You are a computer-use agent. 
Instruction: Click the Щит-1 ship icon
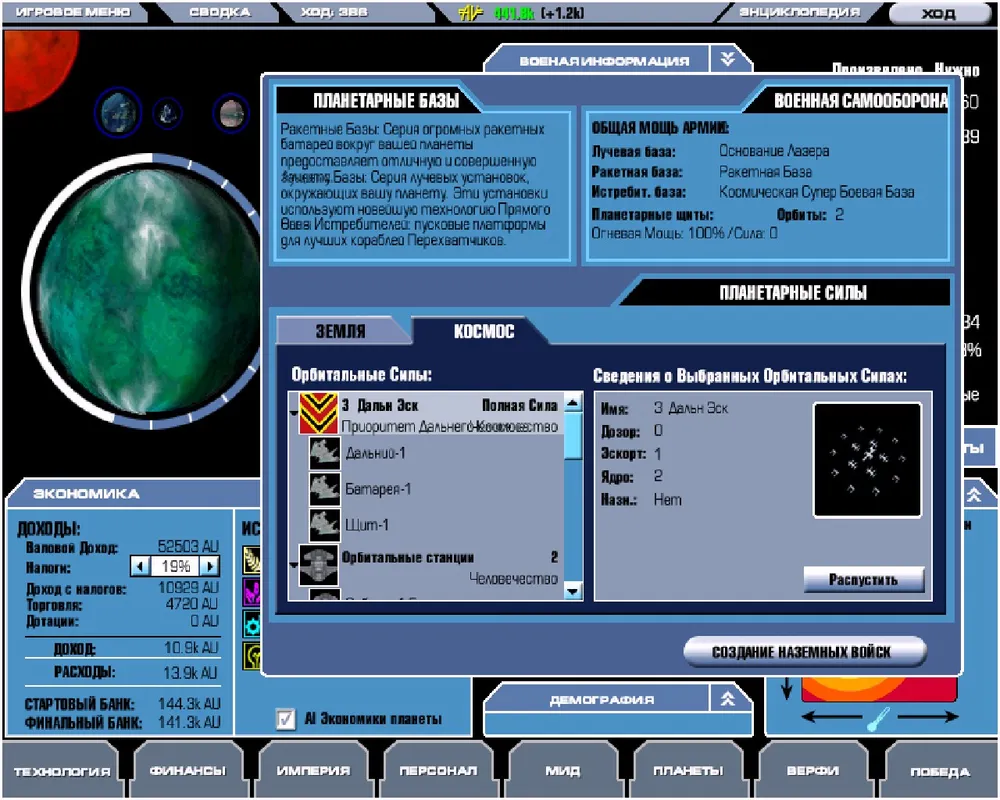pyautogui.click(x=323, y=525)
